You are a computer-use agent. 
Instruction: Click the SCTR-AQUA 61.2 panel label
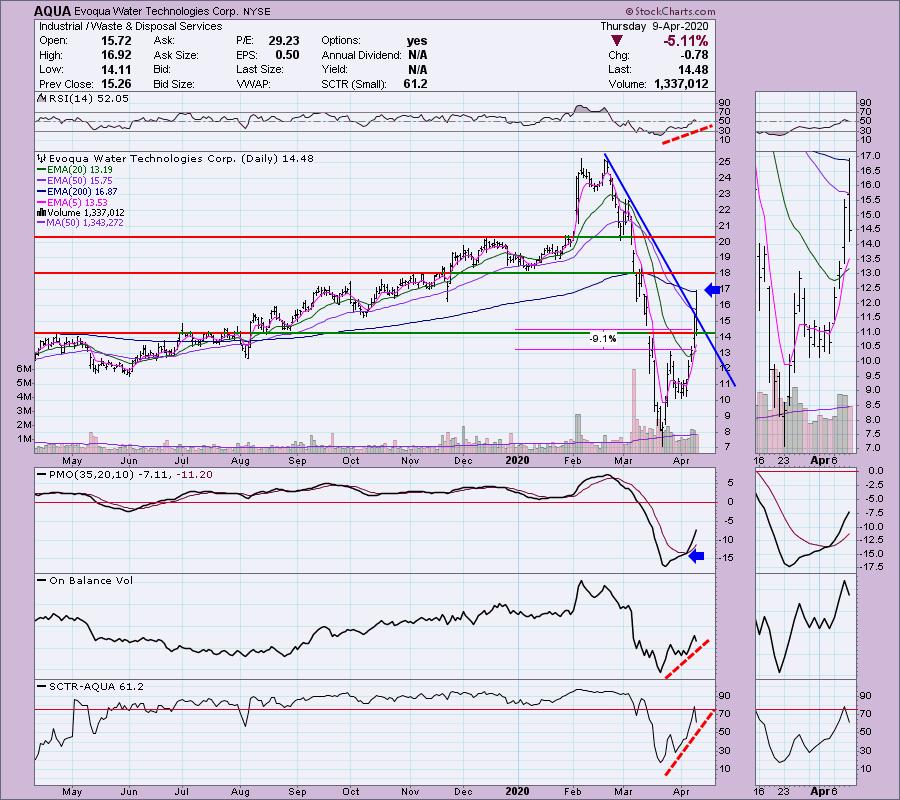click(96, 686)
